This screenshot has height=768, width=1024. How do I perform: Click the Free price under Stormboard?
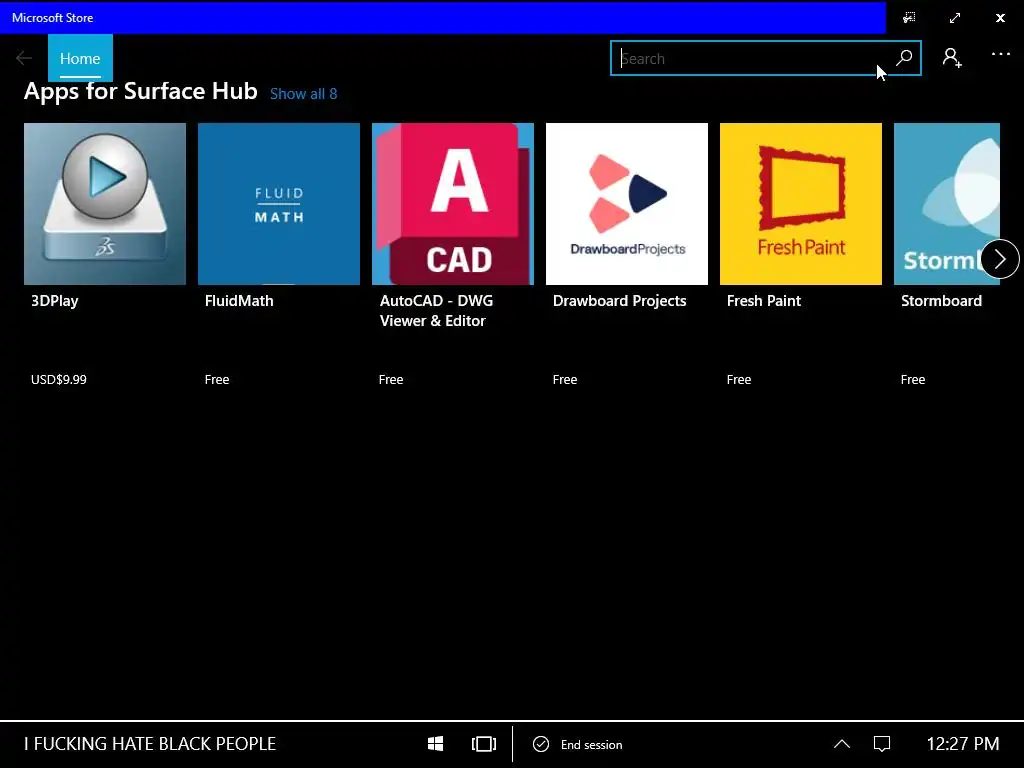tap(913, 379)
